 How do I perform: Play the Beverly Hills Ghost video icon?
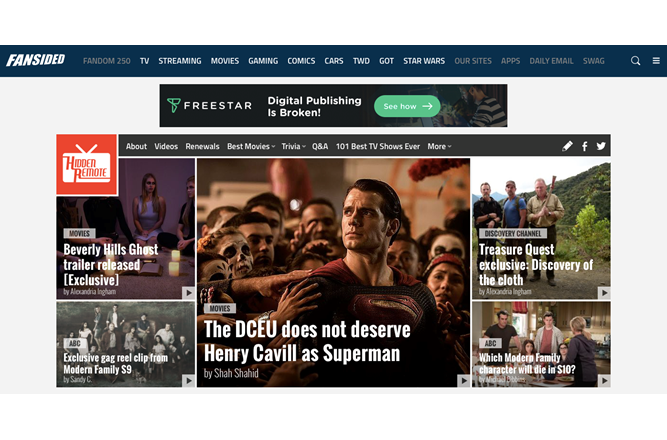[x=188, y=293]
